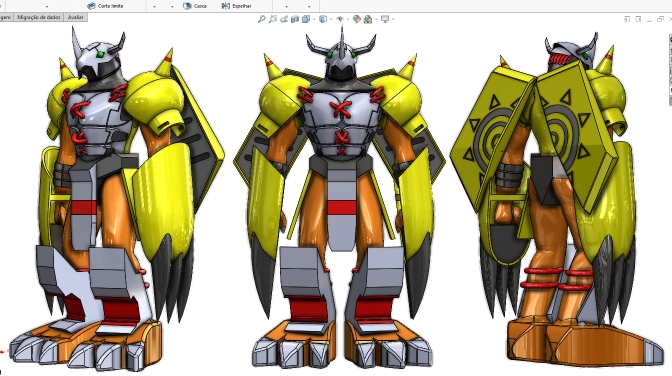Restore down the document window
Viewport: 672px width, 376px height.
(x=660, y=19)
